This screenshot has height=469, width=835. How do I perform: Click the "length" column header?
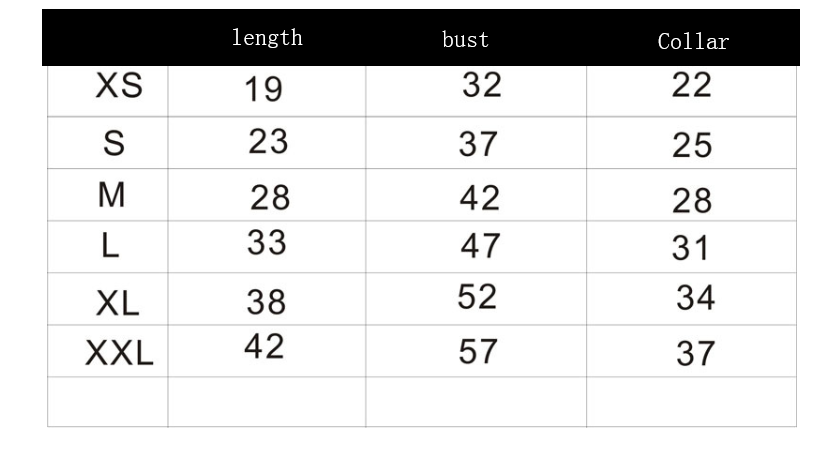(x=266, y=39)
